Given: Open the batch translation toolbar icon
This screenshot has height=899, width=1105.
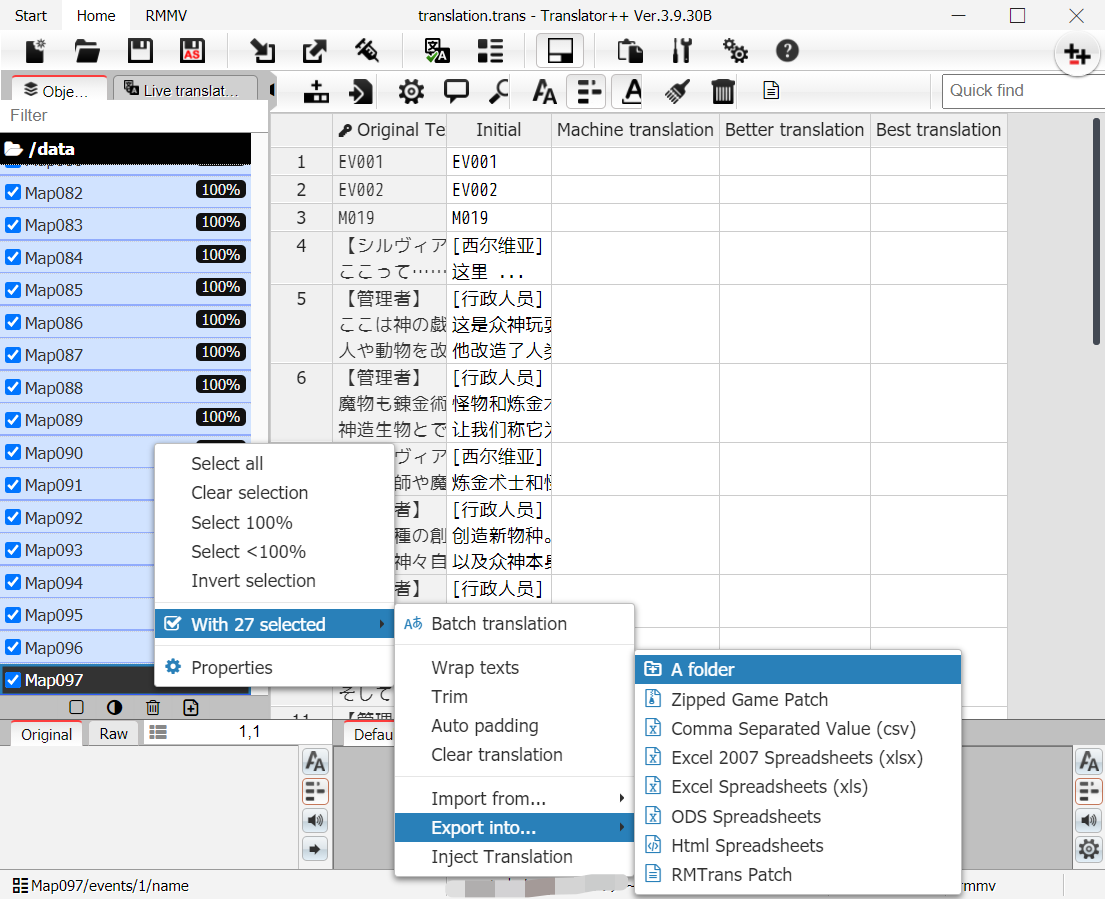Looking at the screenshot, I should tap(438, 50).
